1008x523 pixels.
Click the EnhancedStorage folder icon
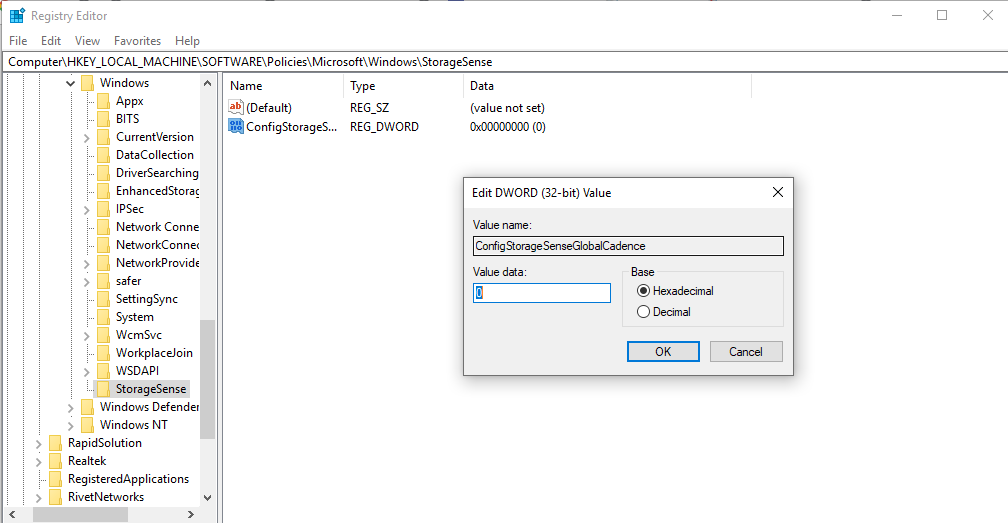tap(104, 191)
